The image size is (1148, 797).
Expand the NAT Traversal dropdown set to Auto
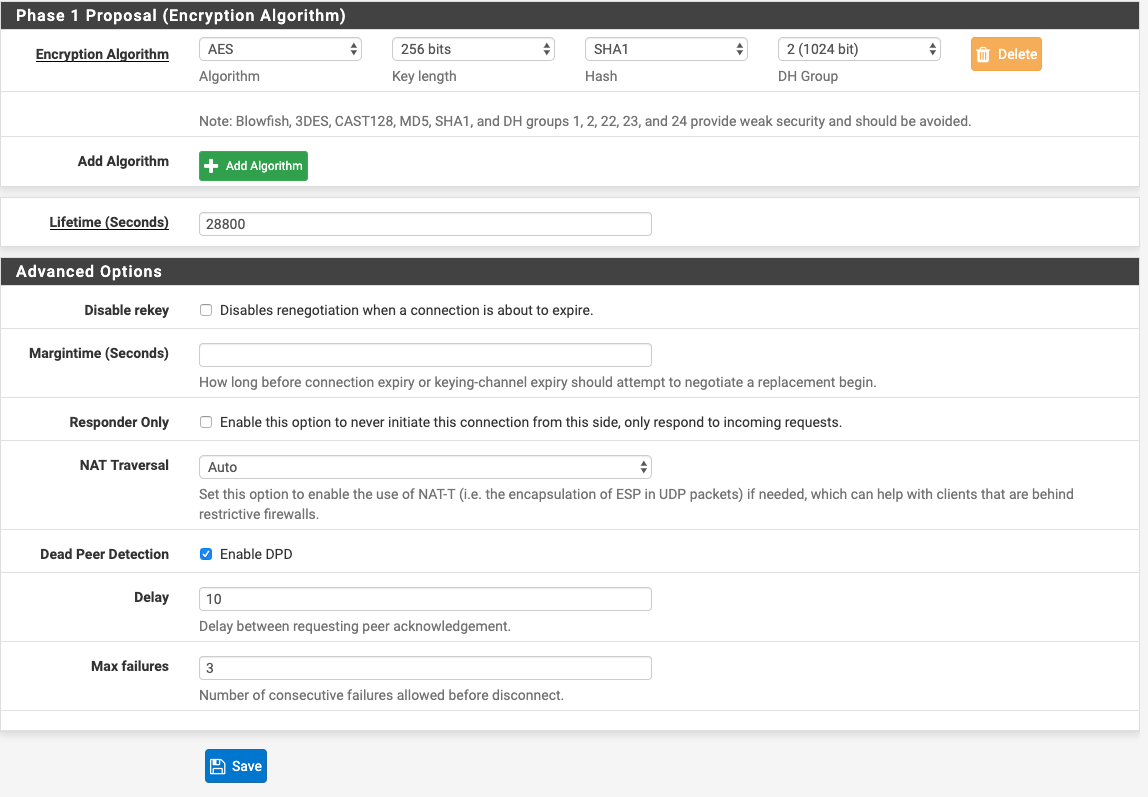(425, 467)
